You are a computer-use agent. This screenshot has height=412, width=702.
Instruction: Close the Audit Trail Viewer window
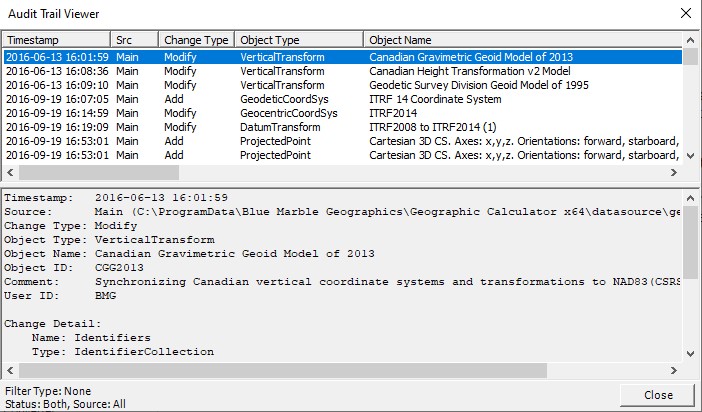tap(685, 13)
